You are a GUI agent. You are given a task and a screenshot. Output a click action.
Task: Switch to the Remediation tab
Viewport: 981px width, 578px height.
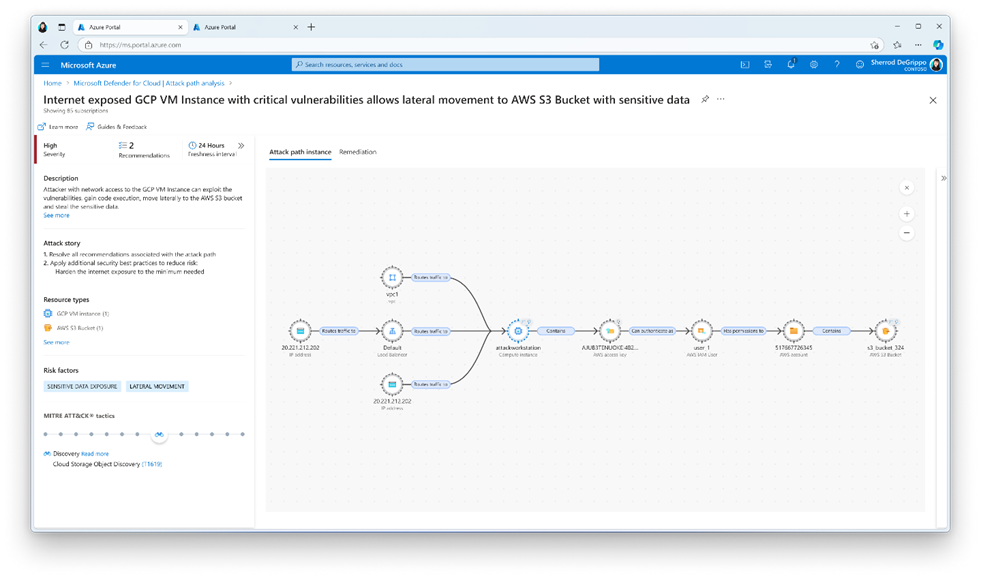pos(358,152)
